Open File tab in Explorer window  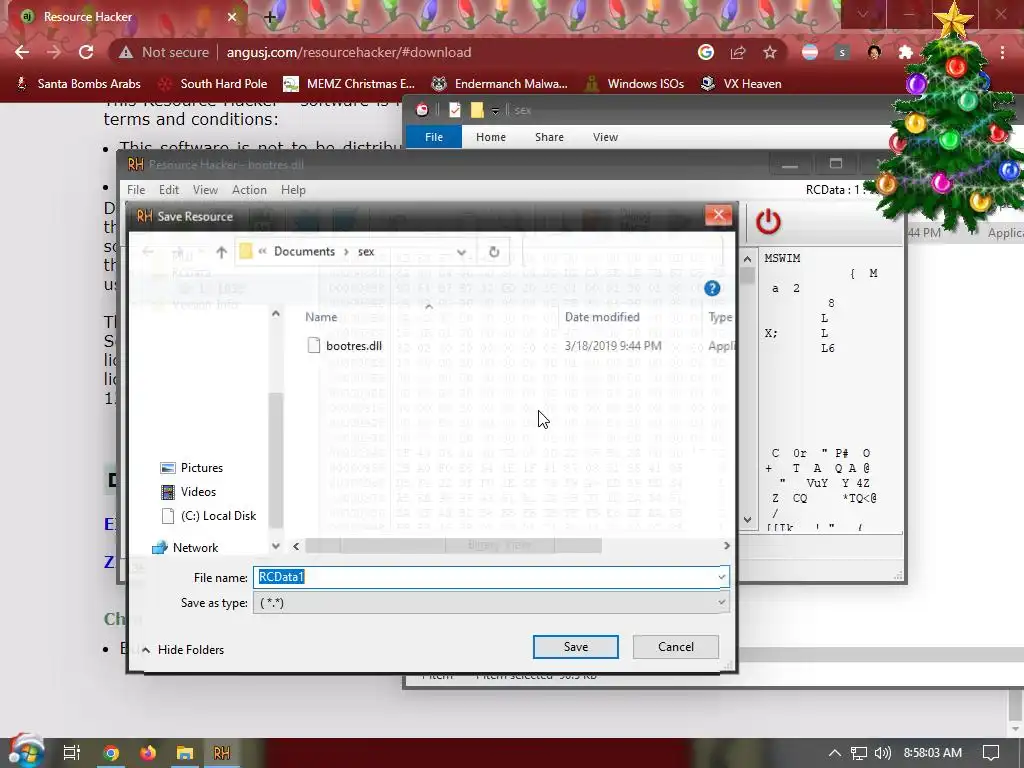pyautogui.click(x=434, y=137)
